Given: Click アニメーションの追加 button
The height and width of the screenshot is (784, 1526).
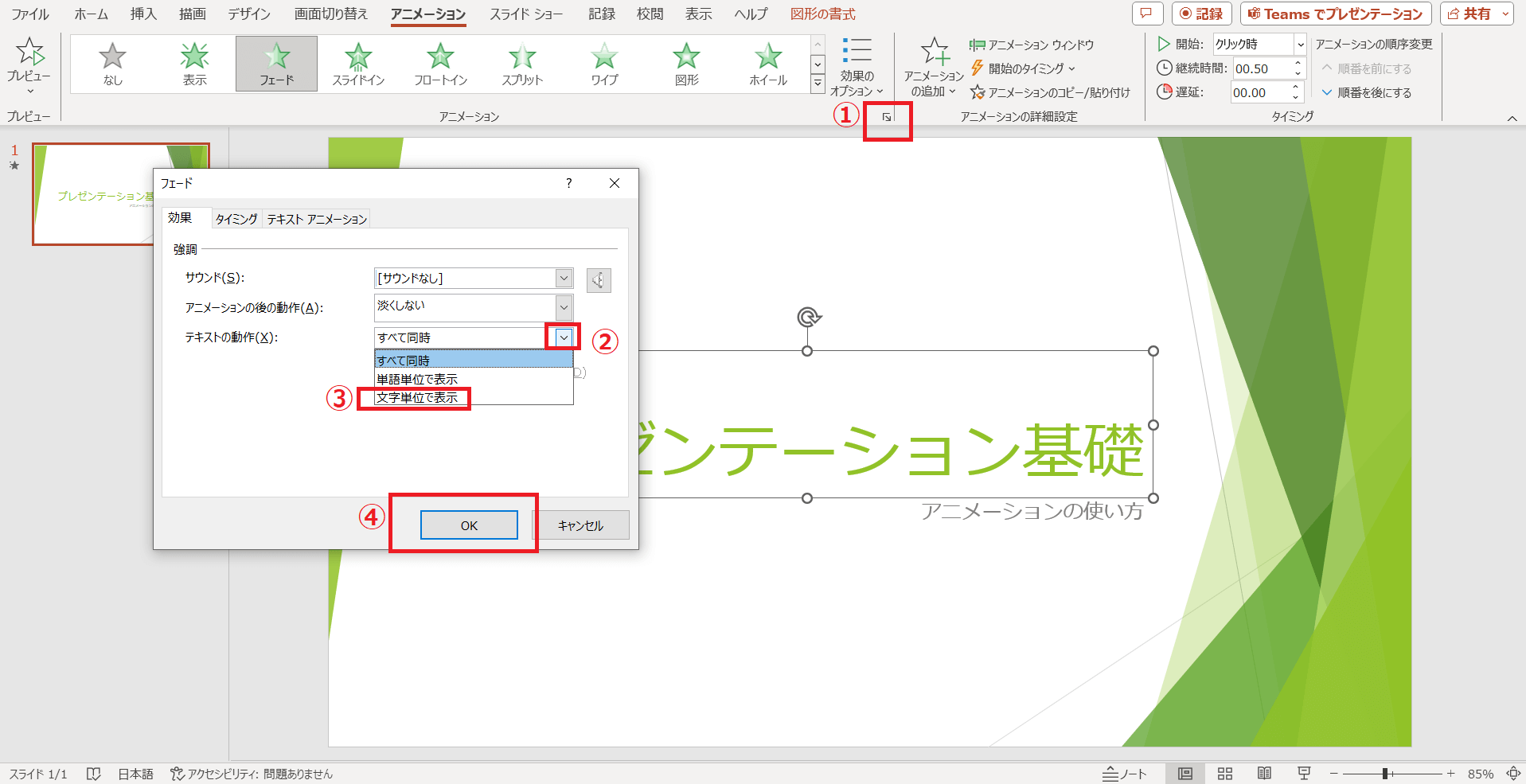Looking at the screenshot, I should 934,66.
